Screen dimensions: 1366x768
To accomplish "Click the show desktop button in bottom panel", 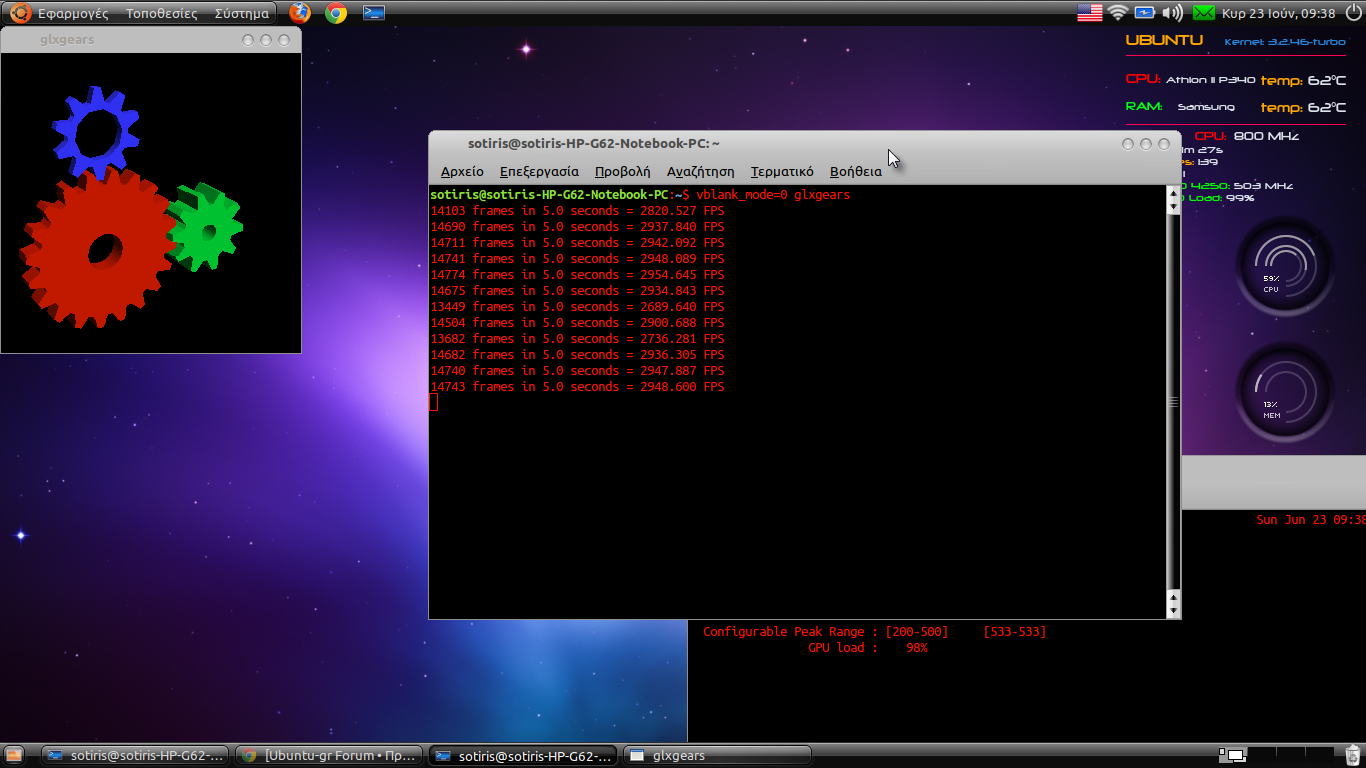I will [13, 756].
